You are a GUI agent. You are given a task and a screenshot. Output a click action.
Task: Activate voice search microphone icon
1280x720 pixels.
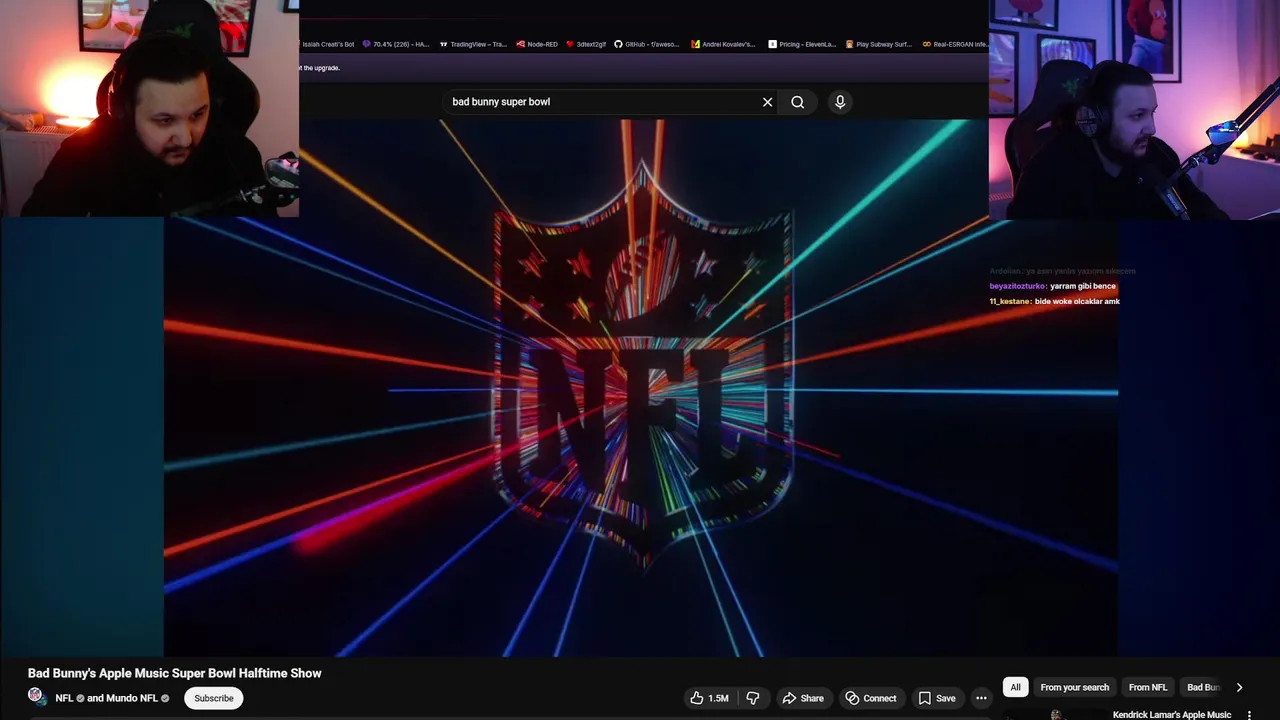coord(840,102)
